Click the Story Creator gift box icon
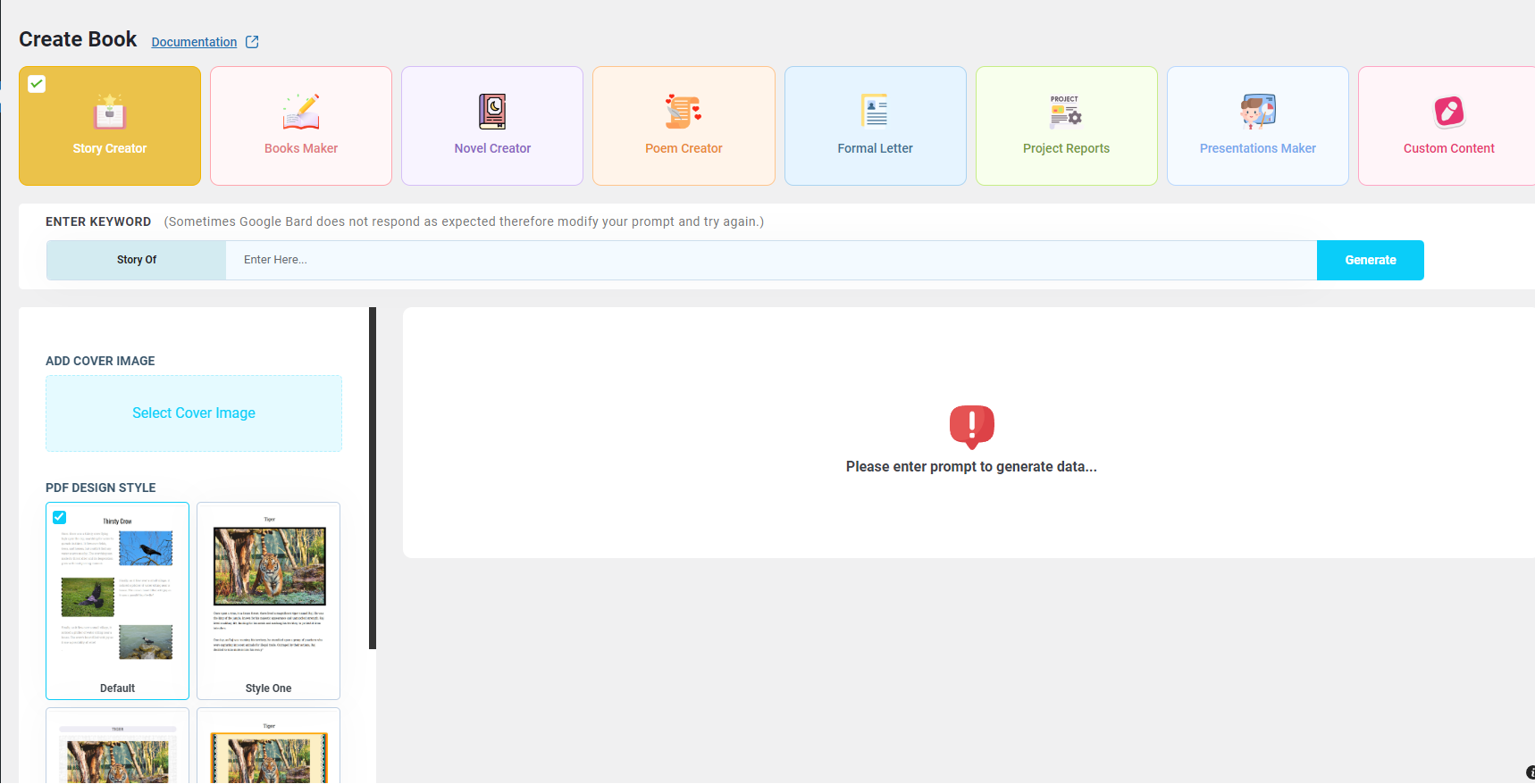Screen dimensions: 1535x784 110,112
